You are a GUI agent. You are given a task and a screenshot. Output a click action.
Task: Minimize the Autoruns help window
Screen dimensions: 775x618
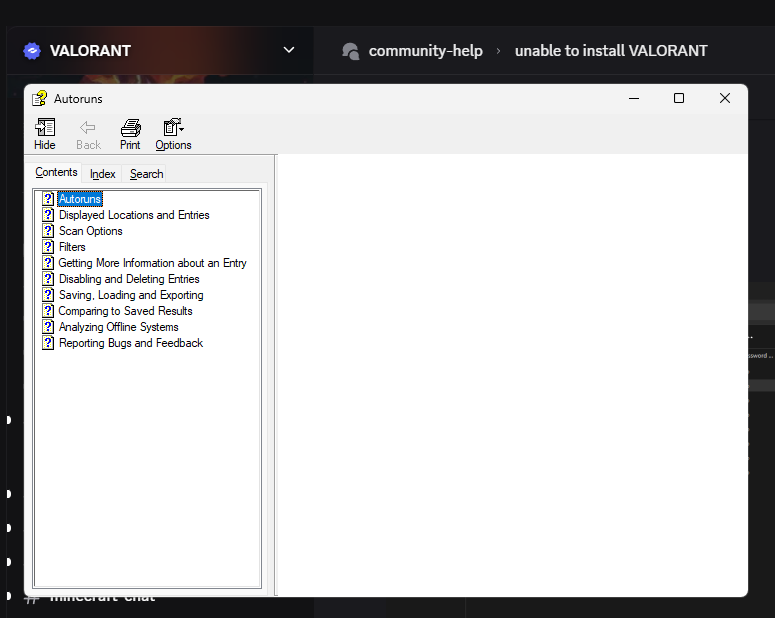pos(634,98)
